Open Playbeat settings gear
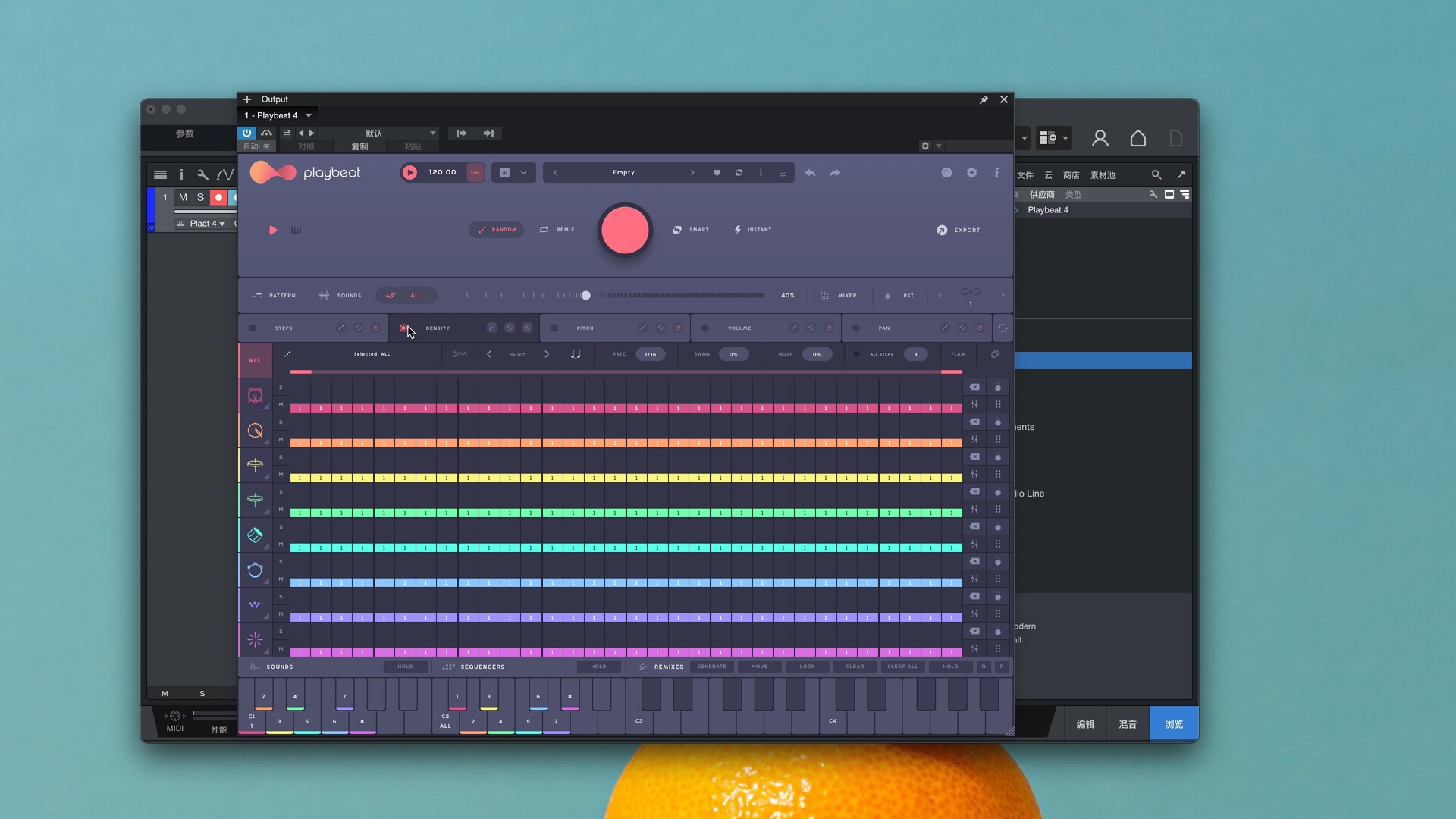 pyautogui.click(x=971, y=173)
